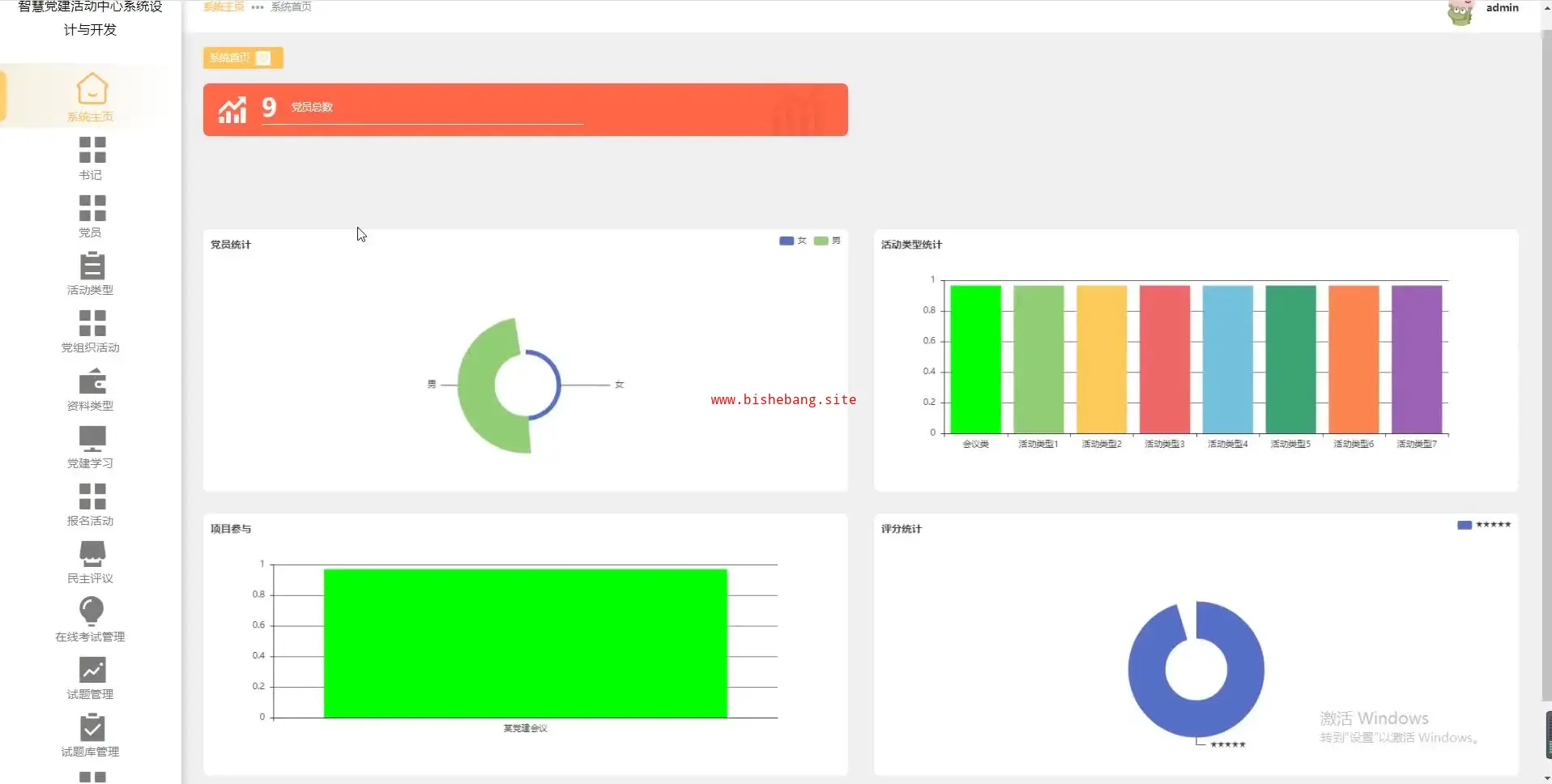Toggle the 女 legend series in 党员统计
Screen dimensions: 1552x784
[x=793, y=241]
